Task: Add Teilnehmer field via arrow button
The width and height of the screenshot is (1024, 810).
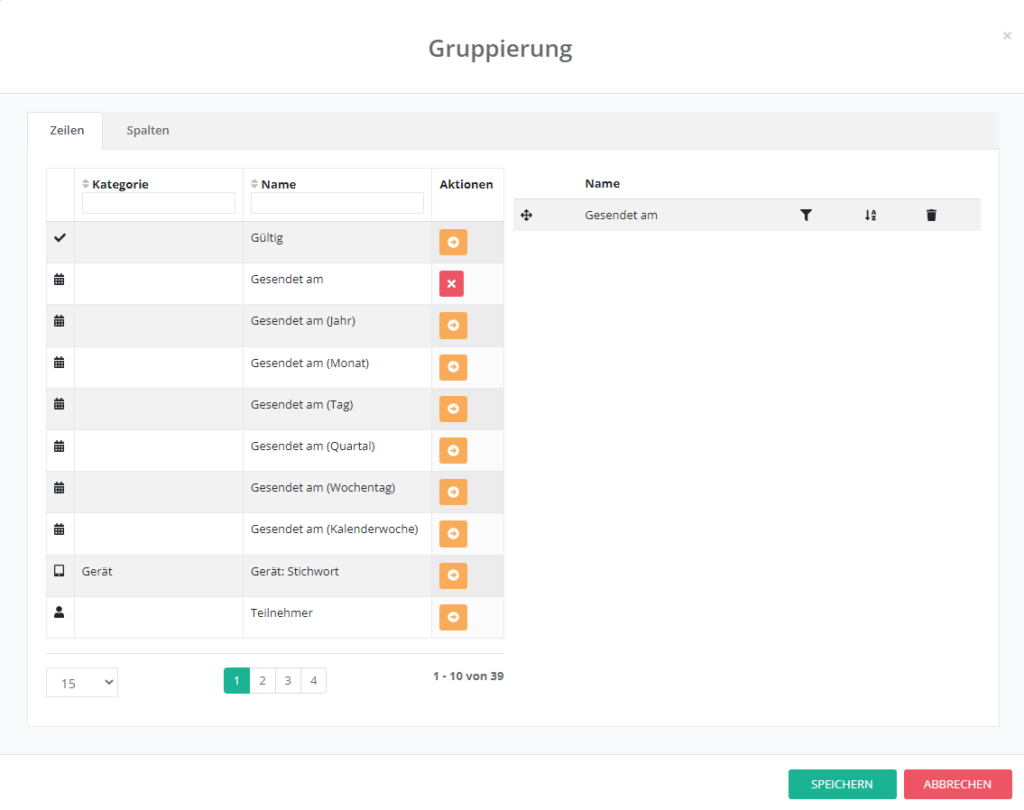Action: [452, 618]
